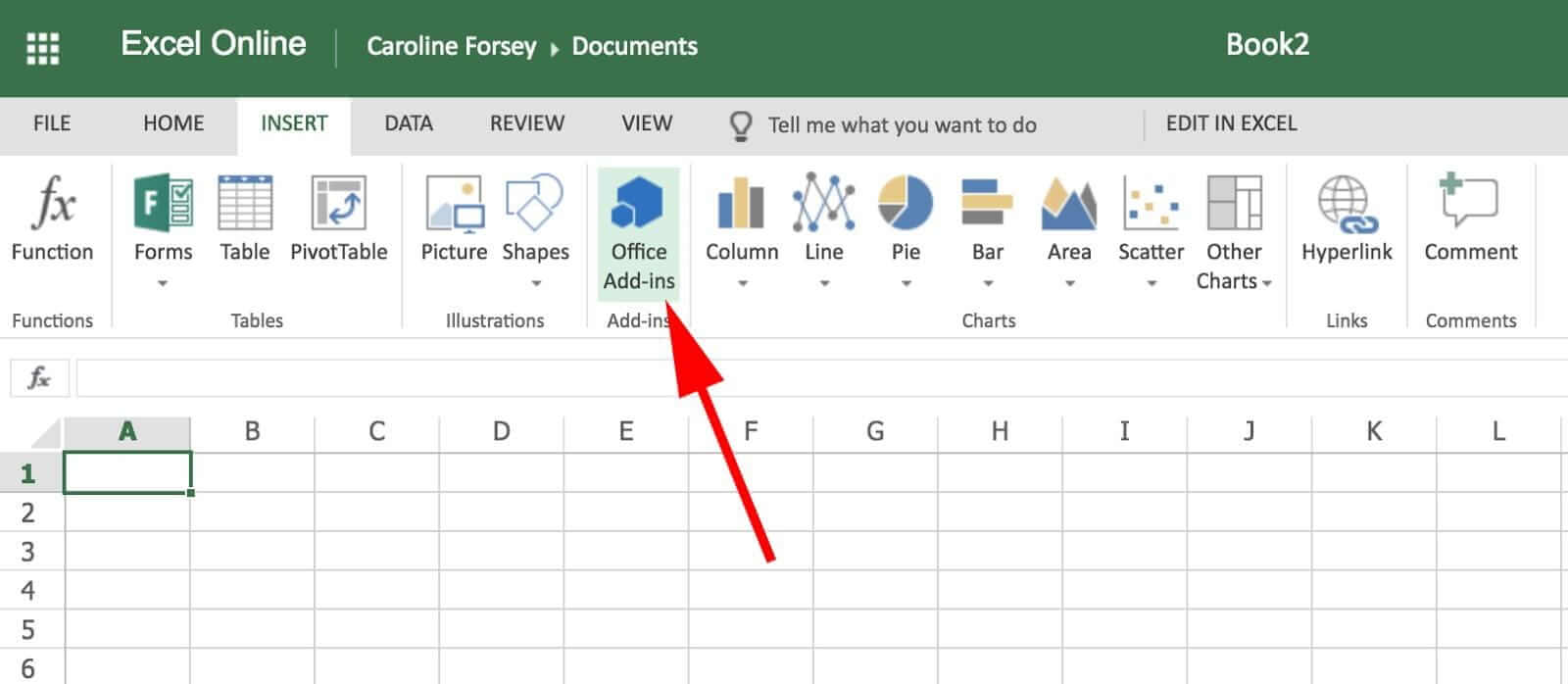
Task: Switch to the VIEW tab
Action: tap(647, 123)
